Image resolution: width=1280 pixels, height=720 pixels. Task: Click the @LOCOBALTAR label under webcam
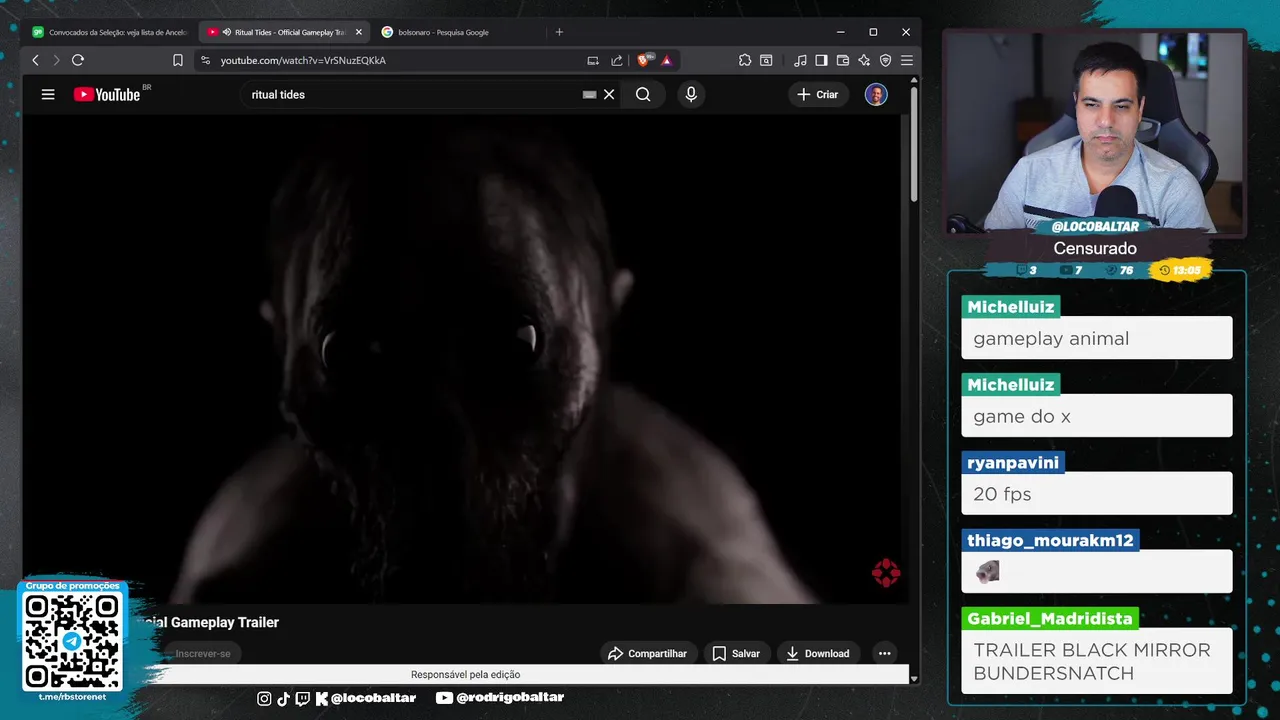(1095, 227)
